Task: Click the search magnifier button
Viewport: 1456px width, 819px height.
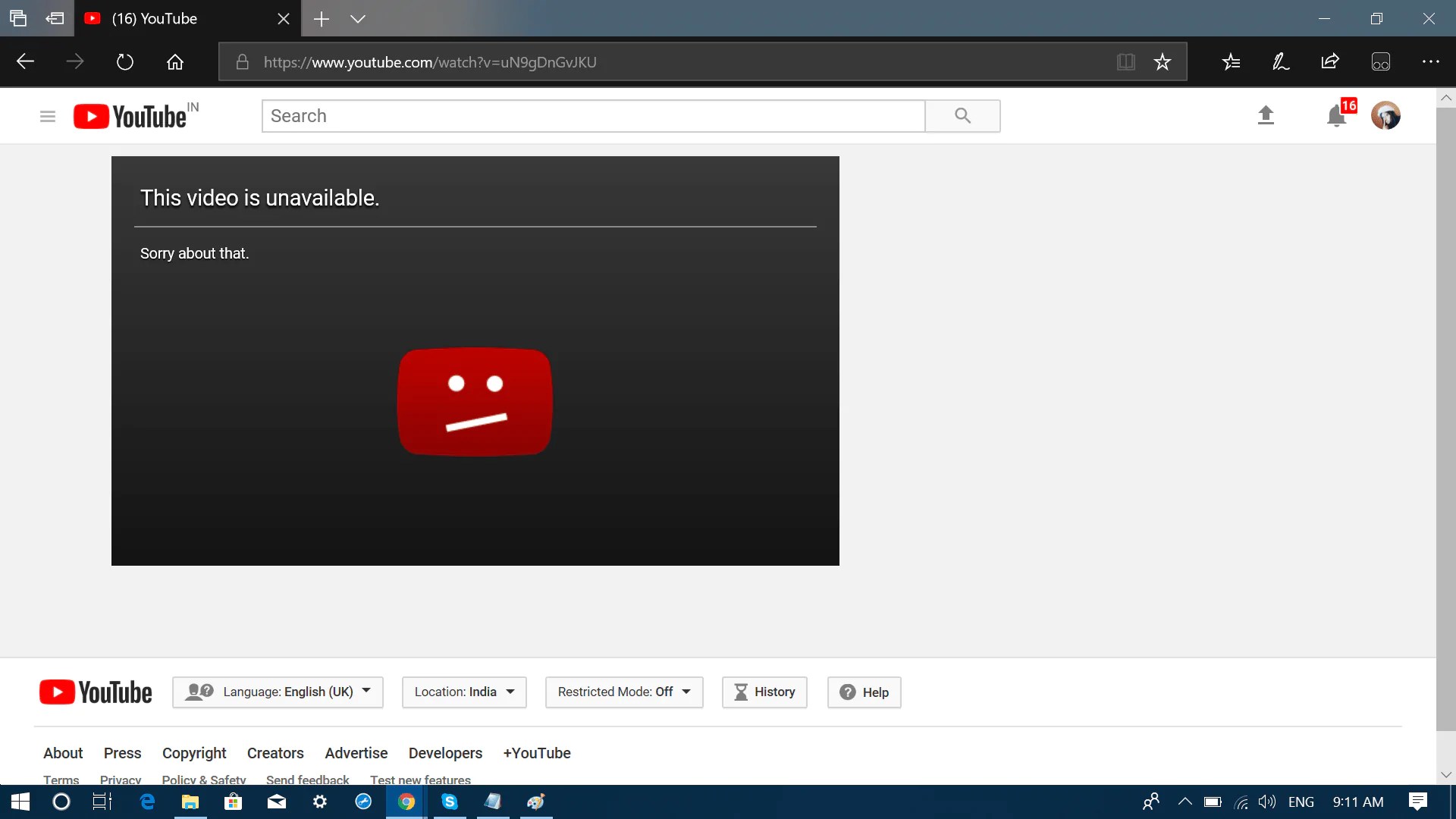Action: point(962,115)
